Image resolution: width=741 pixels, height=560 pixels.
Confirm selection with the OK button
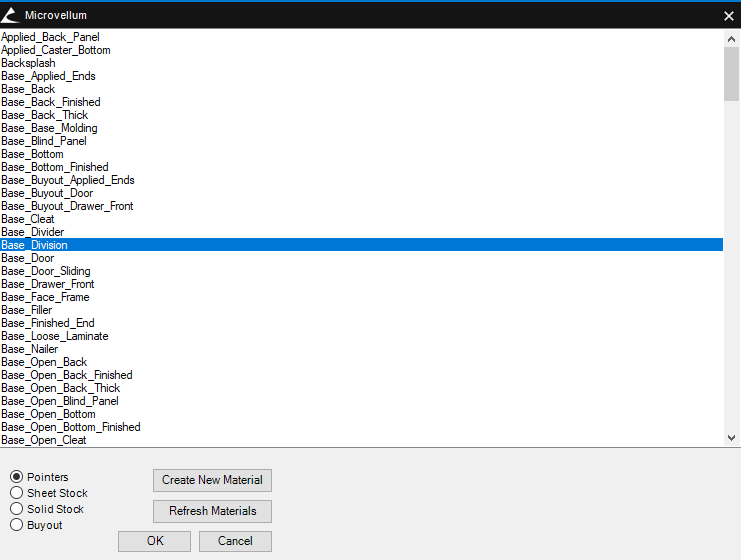tap(154, 541)
